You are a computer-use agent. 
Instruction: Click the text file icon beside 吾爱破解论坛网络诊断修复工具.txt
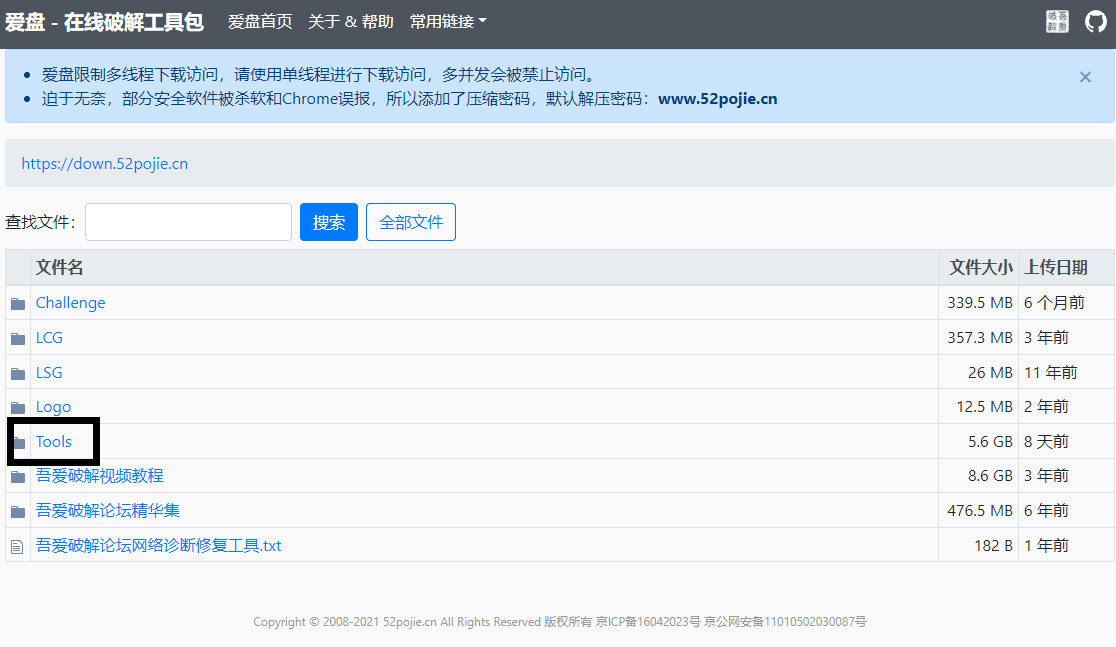click(x=17, y=547)
